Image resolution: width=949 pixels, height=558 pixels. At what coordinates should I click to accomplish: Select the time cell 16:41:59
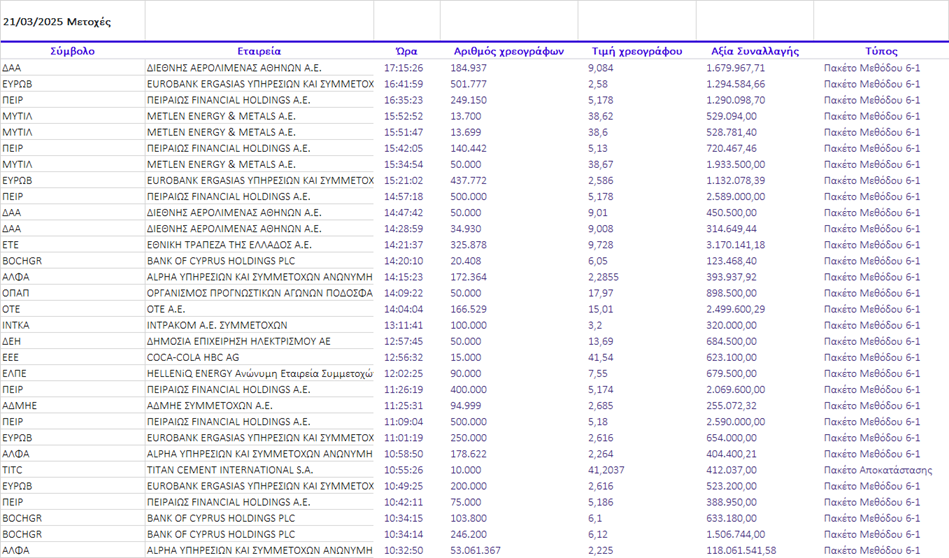404,84
